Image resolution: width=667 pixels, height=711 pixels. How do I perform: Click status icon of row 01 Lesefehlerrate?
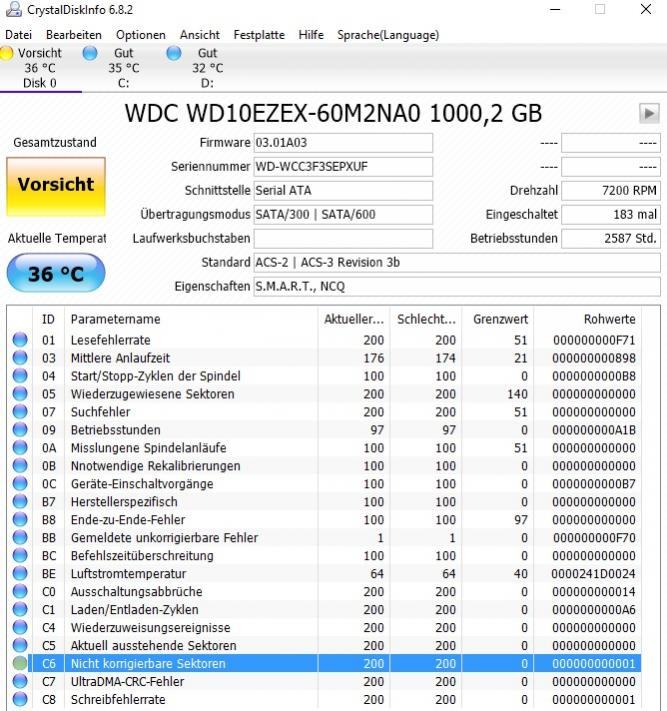[x=20, y=340]
